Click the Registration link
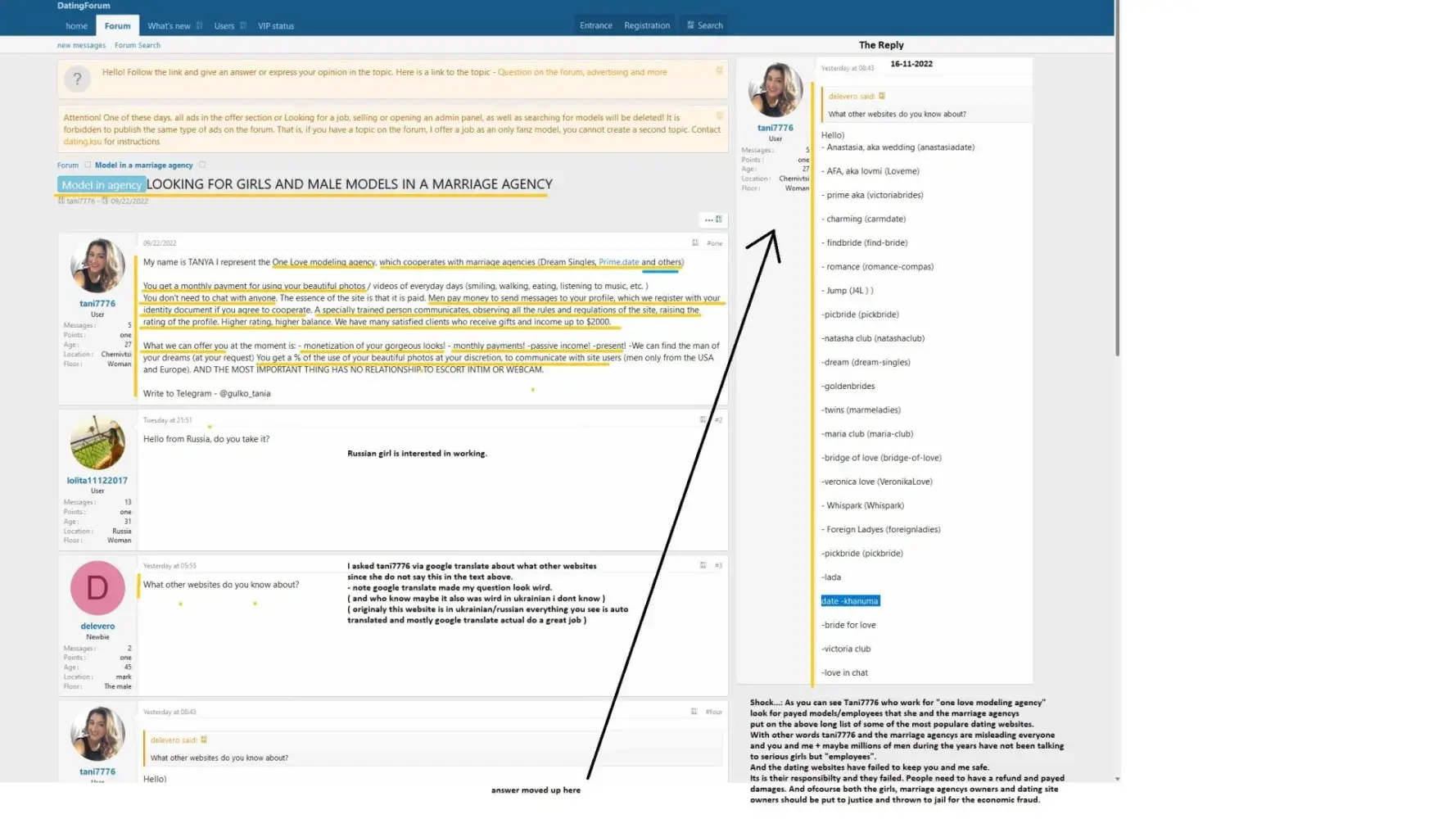The image size is (1456, 819). (x=646, y=25)
